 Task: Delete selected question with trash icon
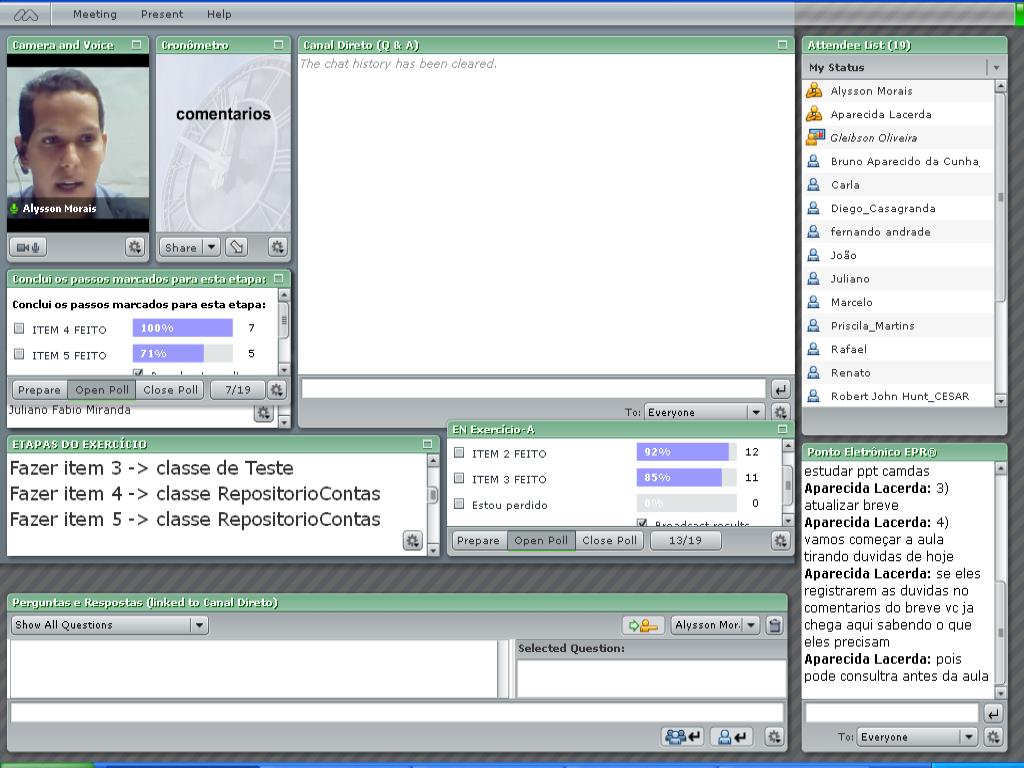775,625
